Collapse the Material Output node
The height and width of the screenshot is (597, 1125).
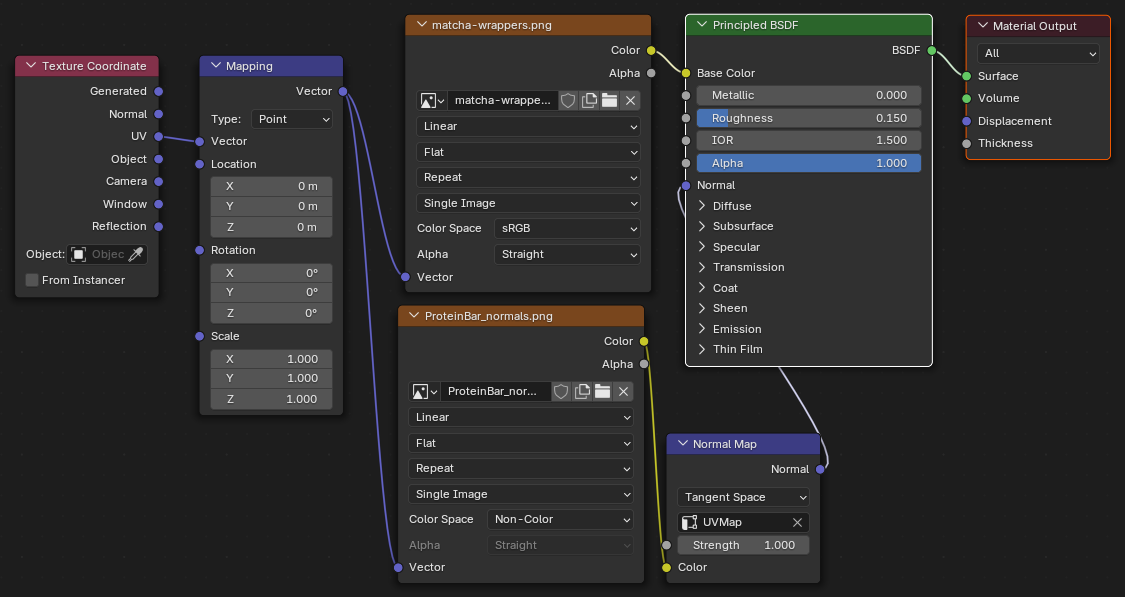[x=982, y=26]
